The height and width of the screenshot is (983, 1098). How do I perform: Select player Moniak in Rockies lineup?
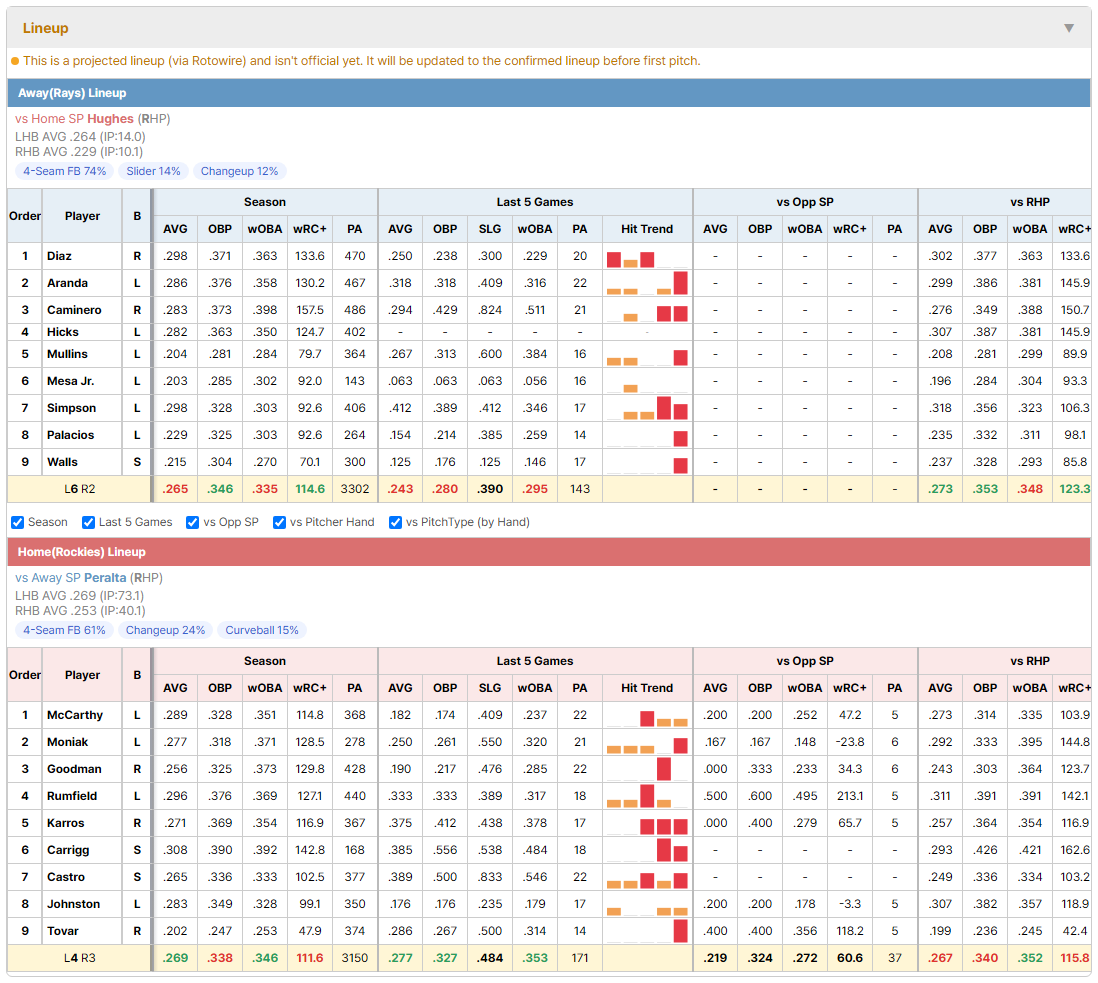pos(68,743)
